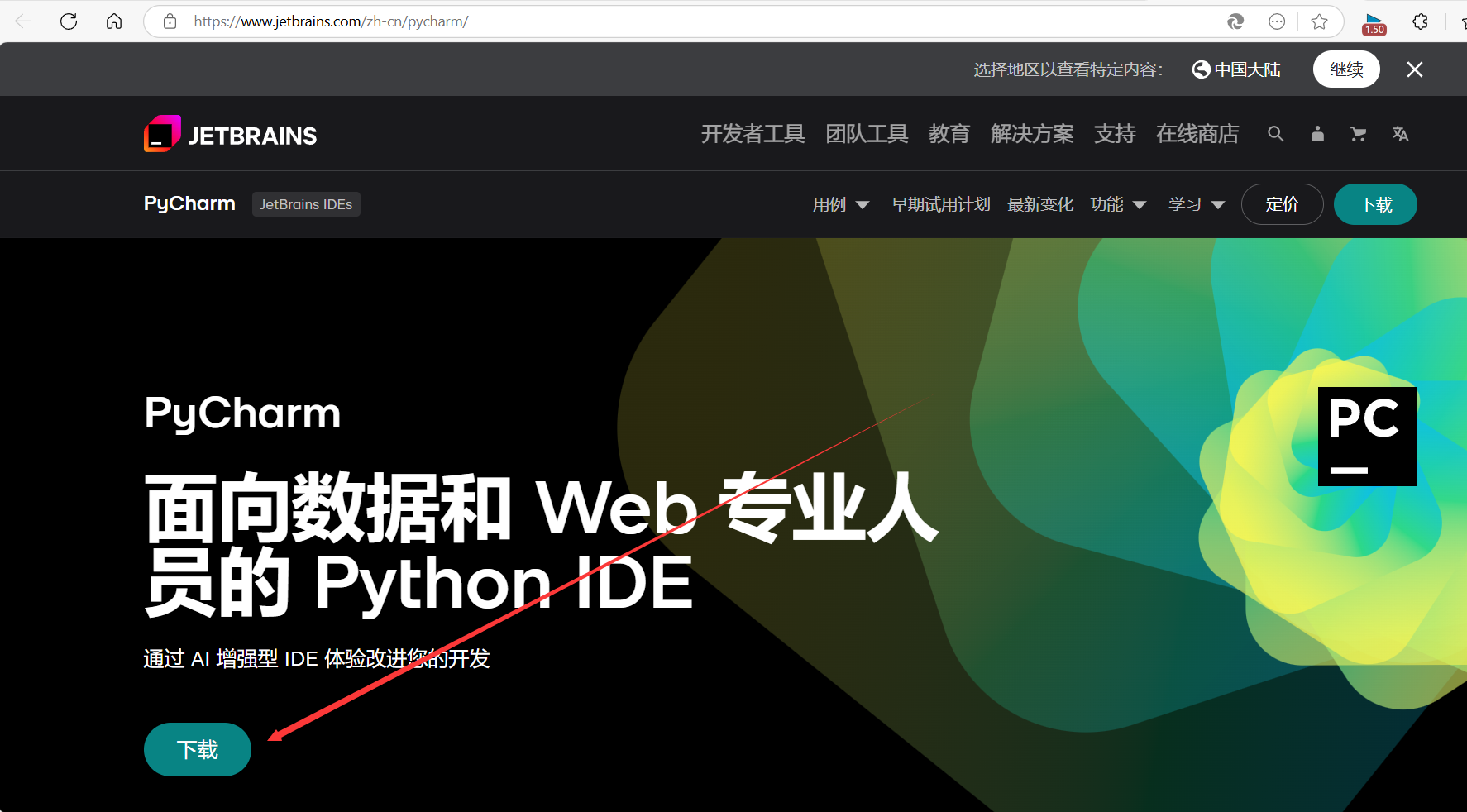The width and height of the screenshot is (1467, 812).
Task: Open the 开发者工具 menu
Action: point(753,134)
